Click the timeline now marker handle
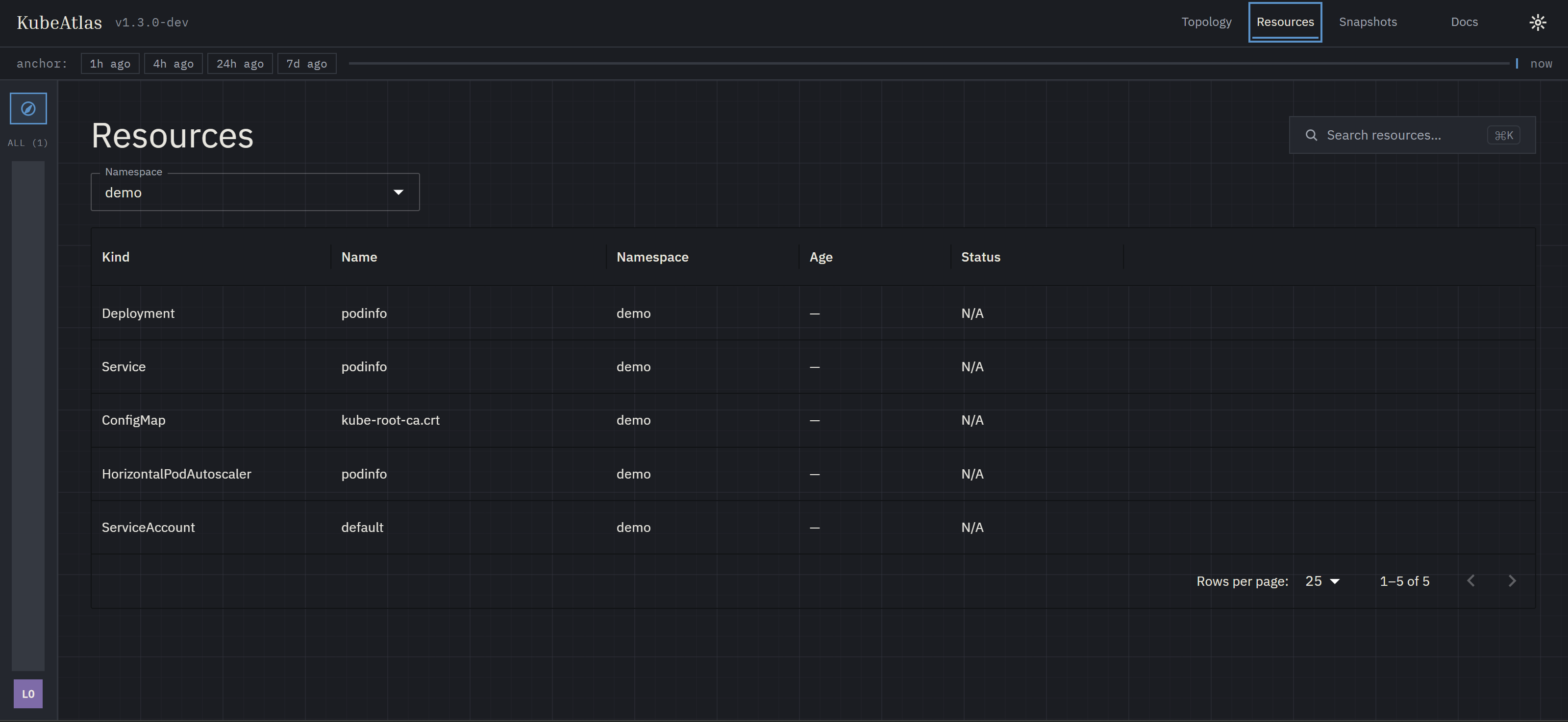 (x=1516, y=63)
